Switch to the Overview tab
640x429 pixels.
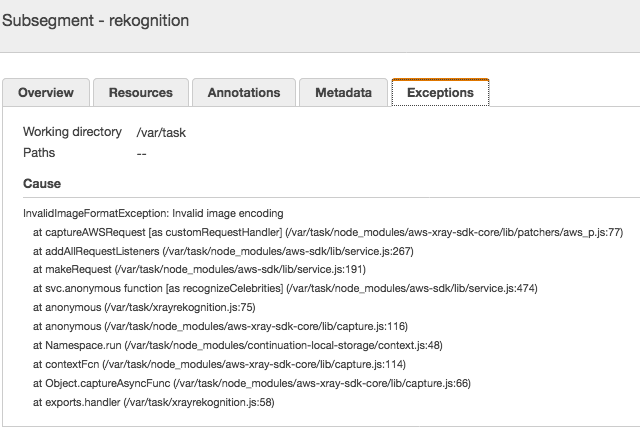pos(46,93)
